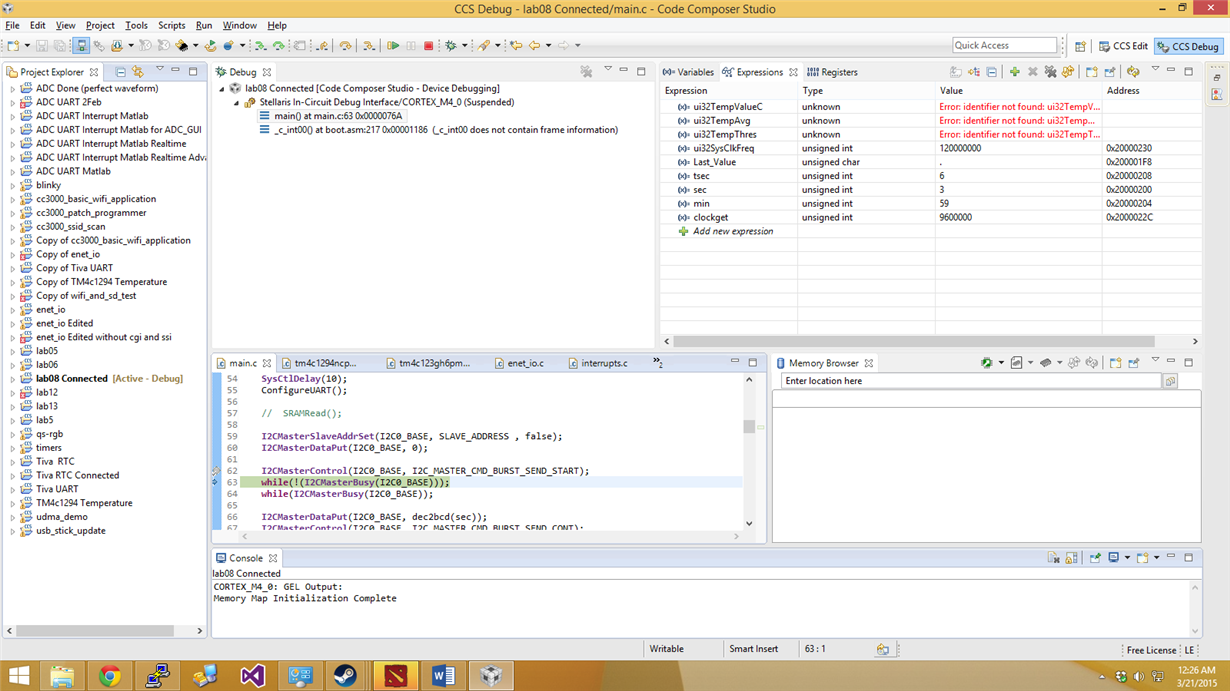Collapse the lab08 Connected debug session node
This screenshot has height=691, width=1230.
click(223, 88)
